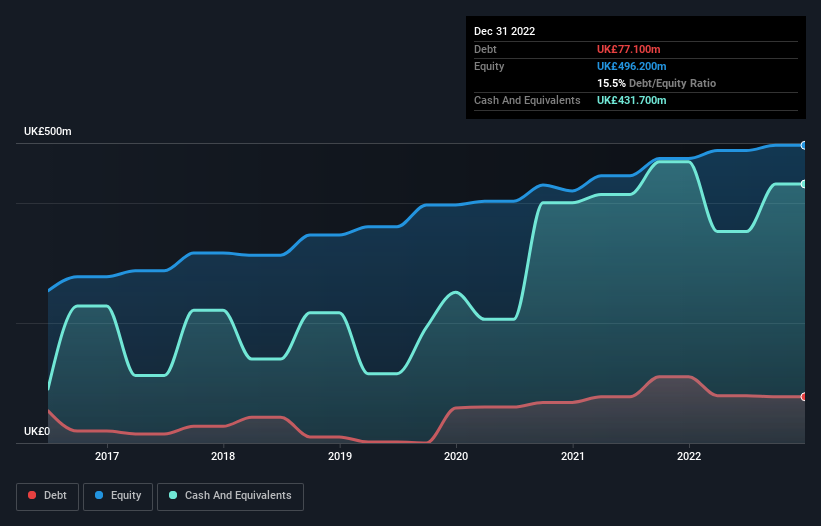Select the blue Equity endpoint marker

pyautogui.click(x=804, y=145)
